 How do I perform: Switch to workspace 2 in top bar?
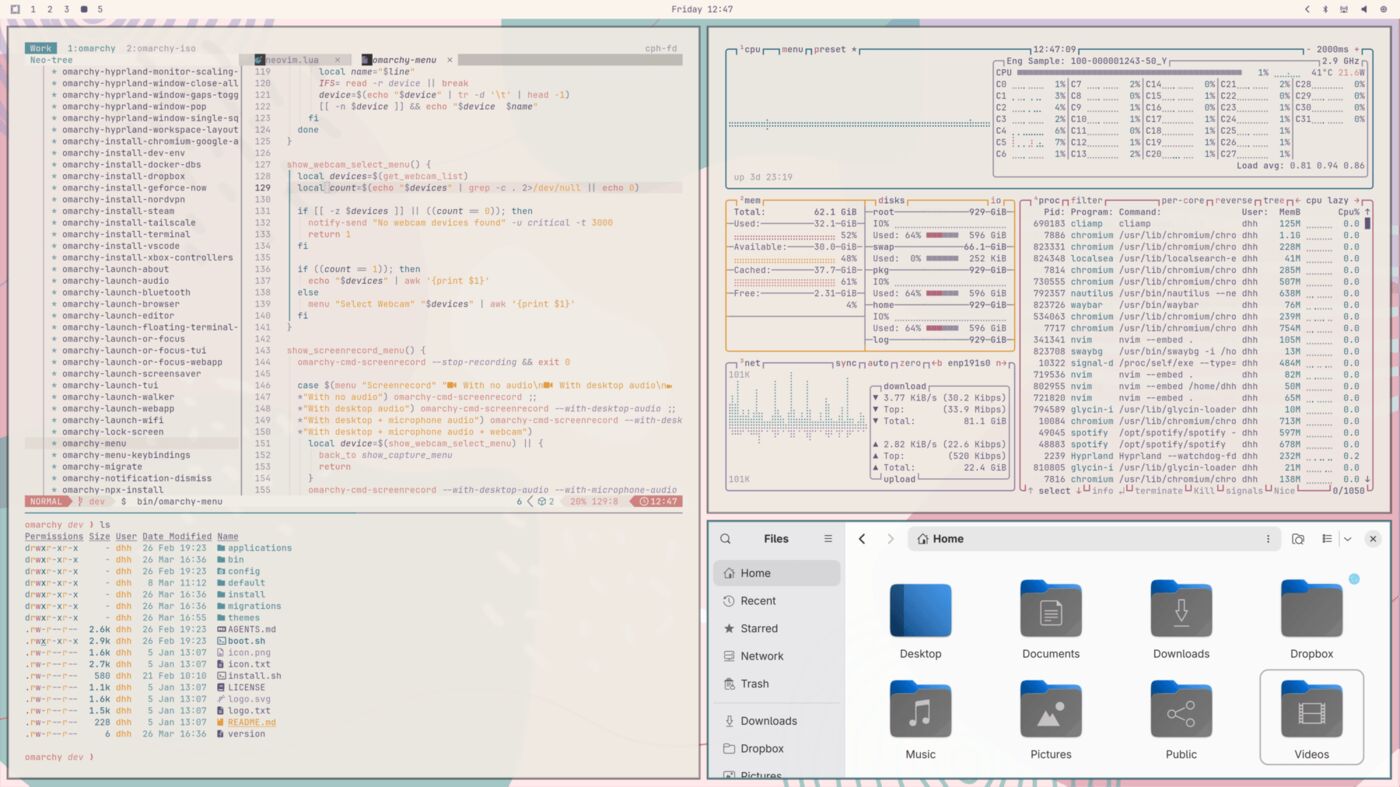coord(50,9)
